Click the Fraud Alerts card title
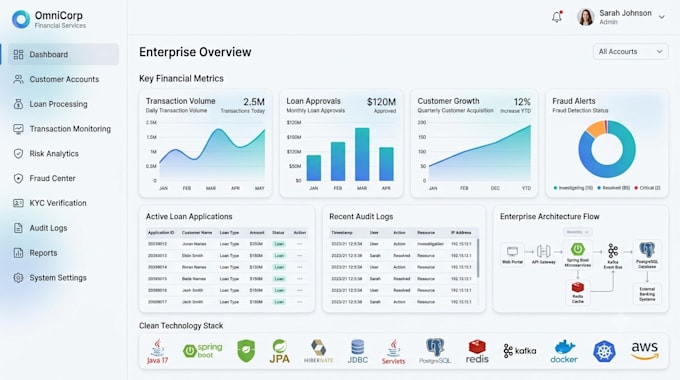This screenshot has width=680, height=380. tap(573, 101)
